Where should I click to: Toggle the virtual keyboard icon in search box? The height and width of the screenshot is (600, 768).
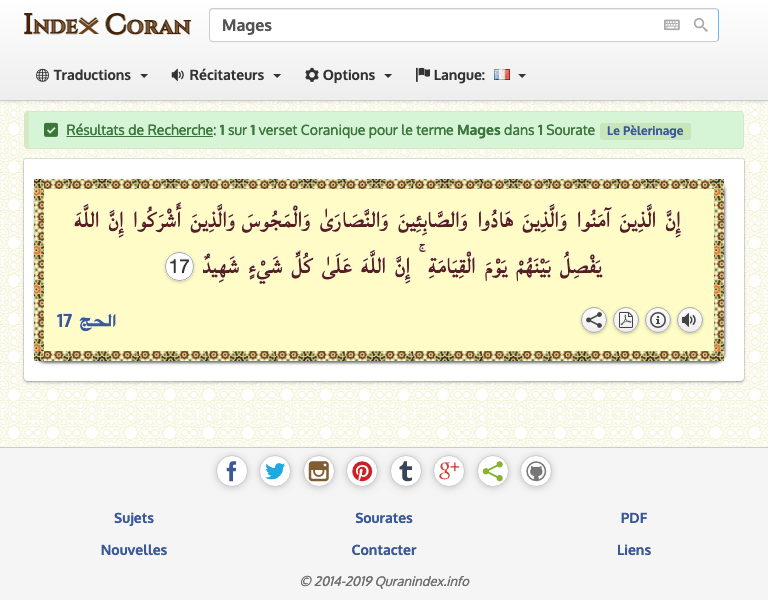pyautogui.click(x=672, y=25)
